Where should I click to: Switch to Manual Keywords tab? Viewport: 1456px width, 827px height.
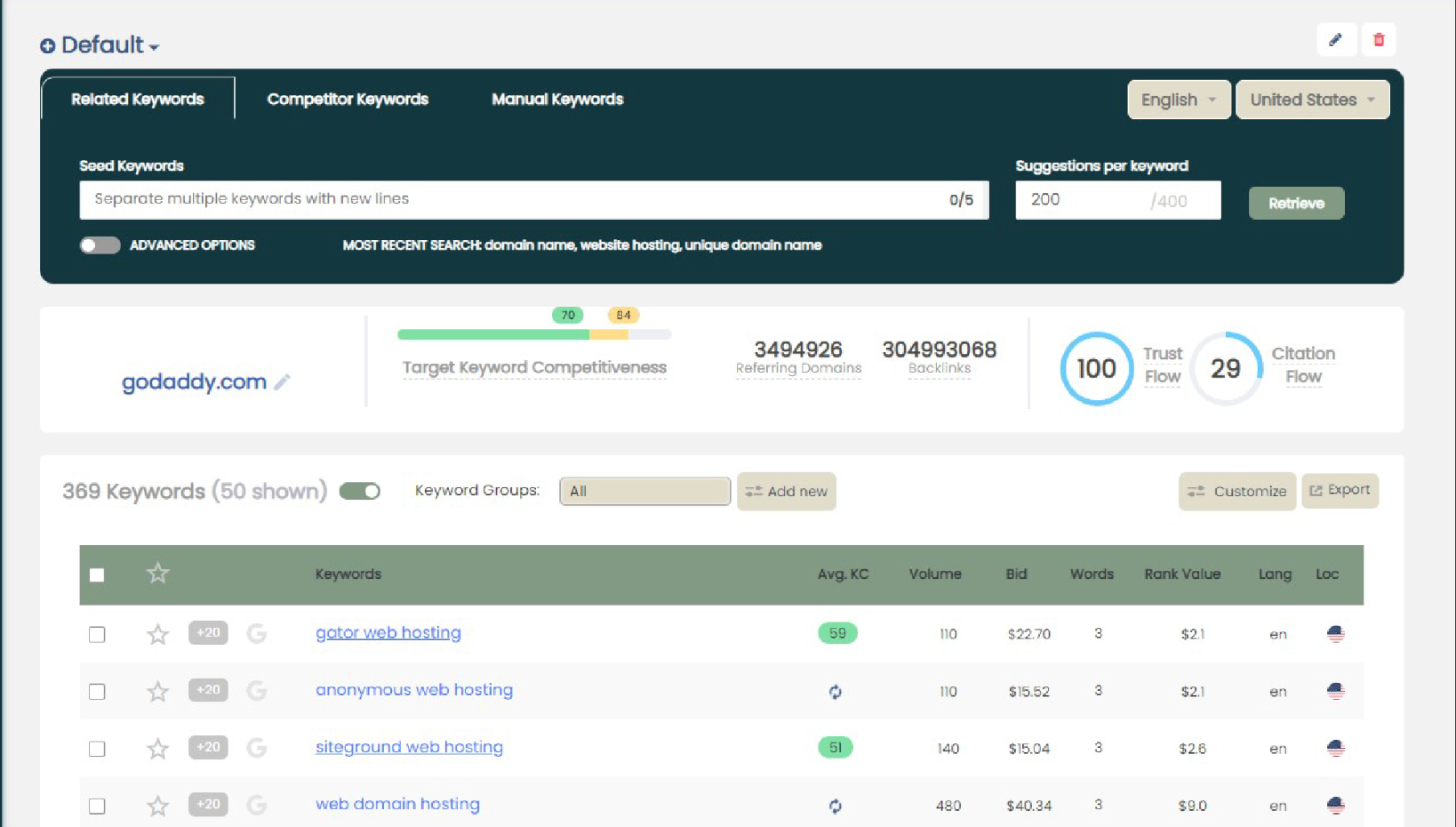[x=557, y=99]
